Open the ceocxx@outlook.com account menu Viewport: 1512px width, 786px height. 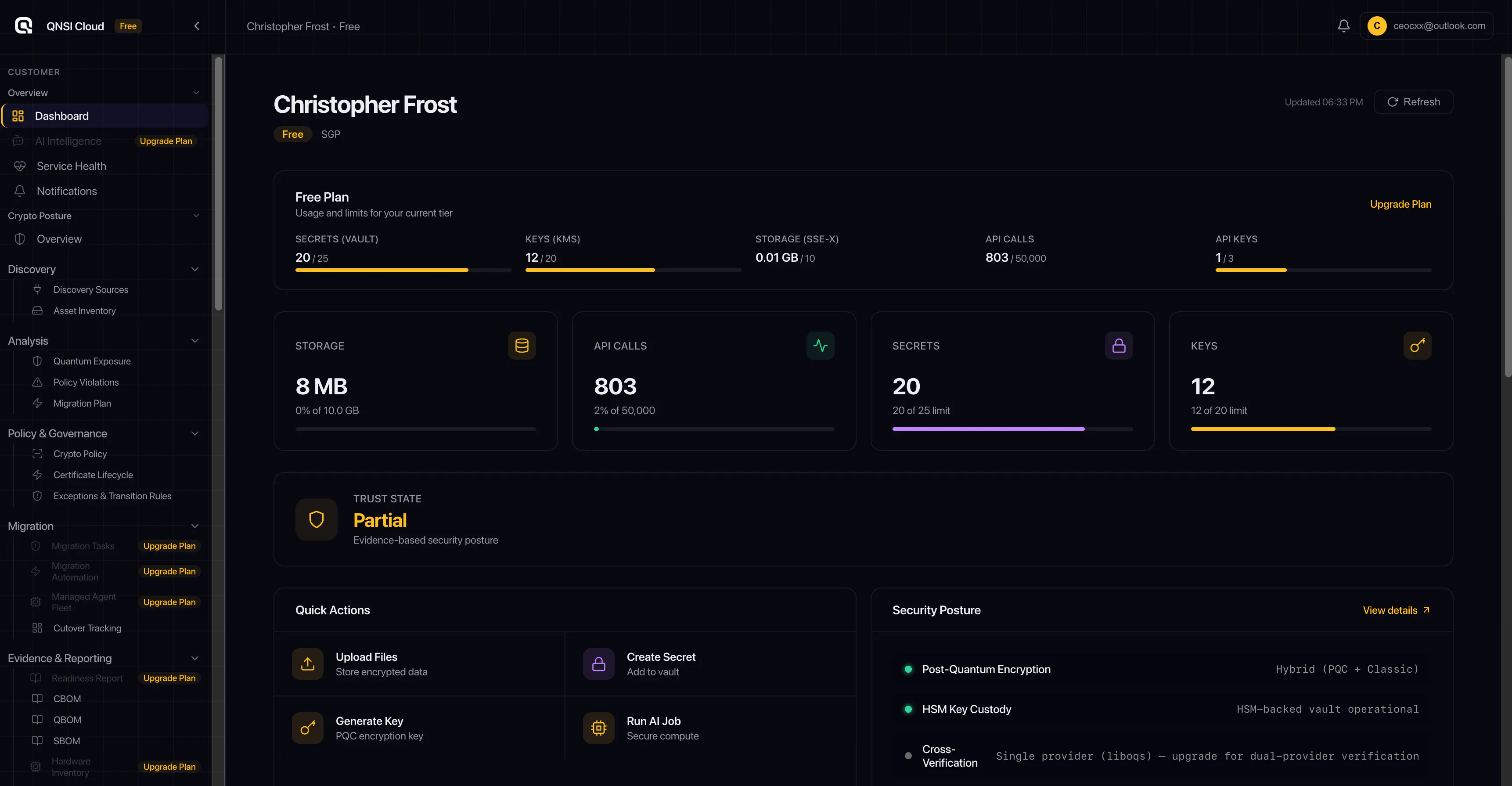[1426, 26]
